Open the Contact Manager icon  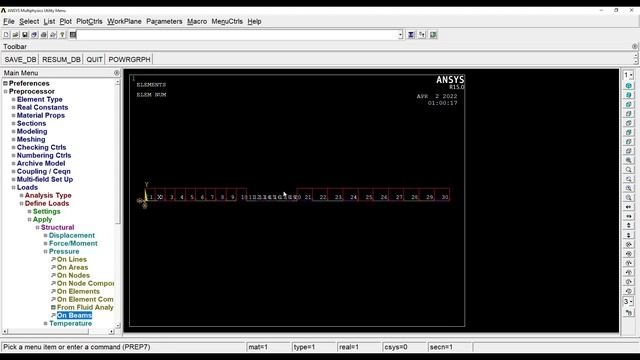[433, 35]
